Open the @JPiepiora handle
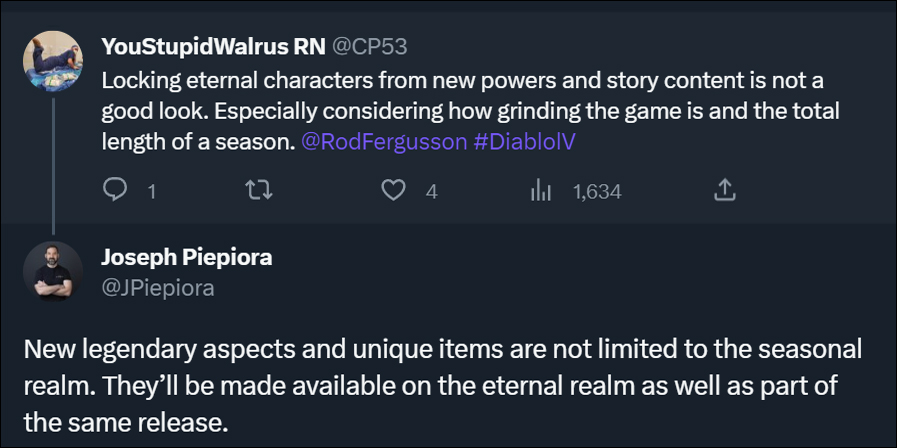This screenshot has width=897, height=448. [x=157, y=288]
